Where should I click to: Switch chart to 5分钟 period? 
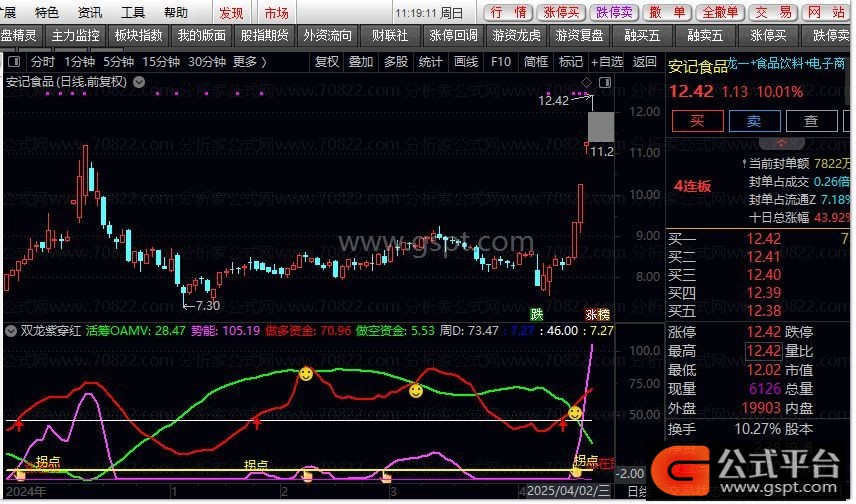118,62
